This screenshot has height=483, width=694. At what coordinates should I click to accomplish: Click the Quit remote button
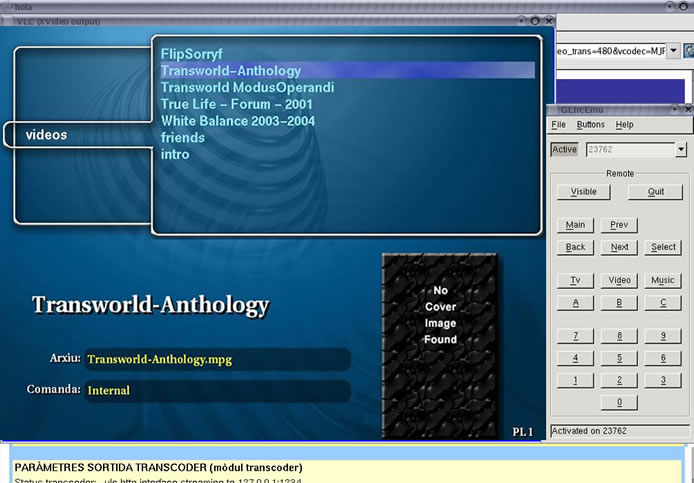655,192
